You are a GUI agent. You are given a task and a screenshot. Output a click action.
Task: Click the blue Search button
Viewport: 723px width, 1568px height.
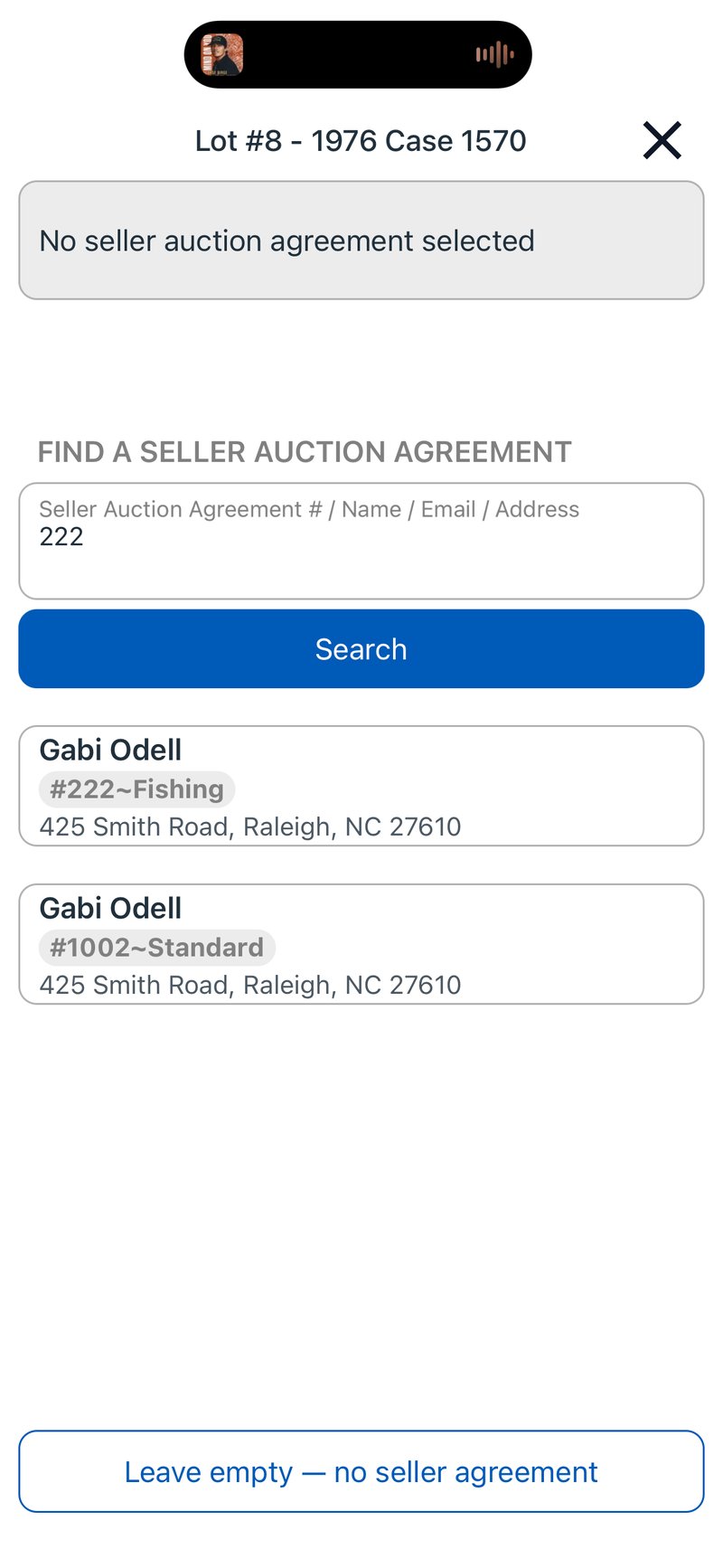(x=361, y=648)
